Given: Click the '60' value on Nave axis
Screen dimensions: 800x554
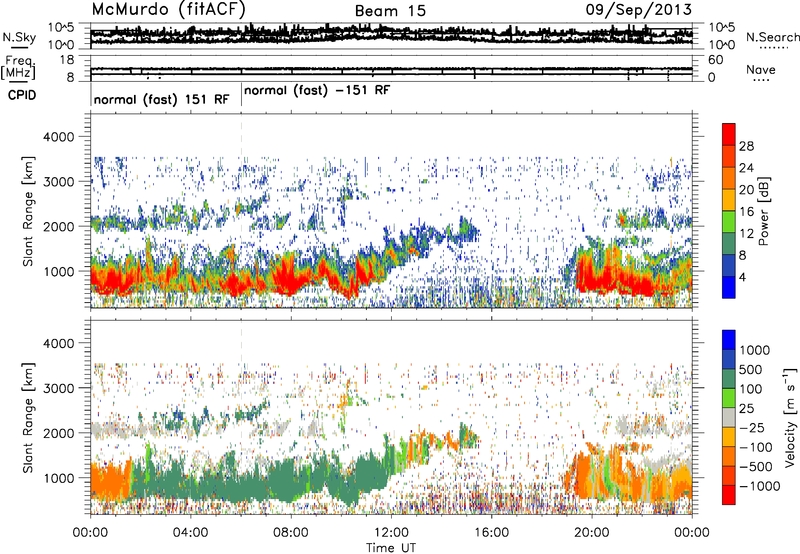Looking at the screenshot, I should pos(715,60).
